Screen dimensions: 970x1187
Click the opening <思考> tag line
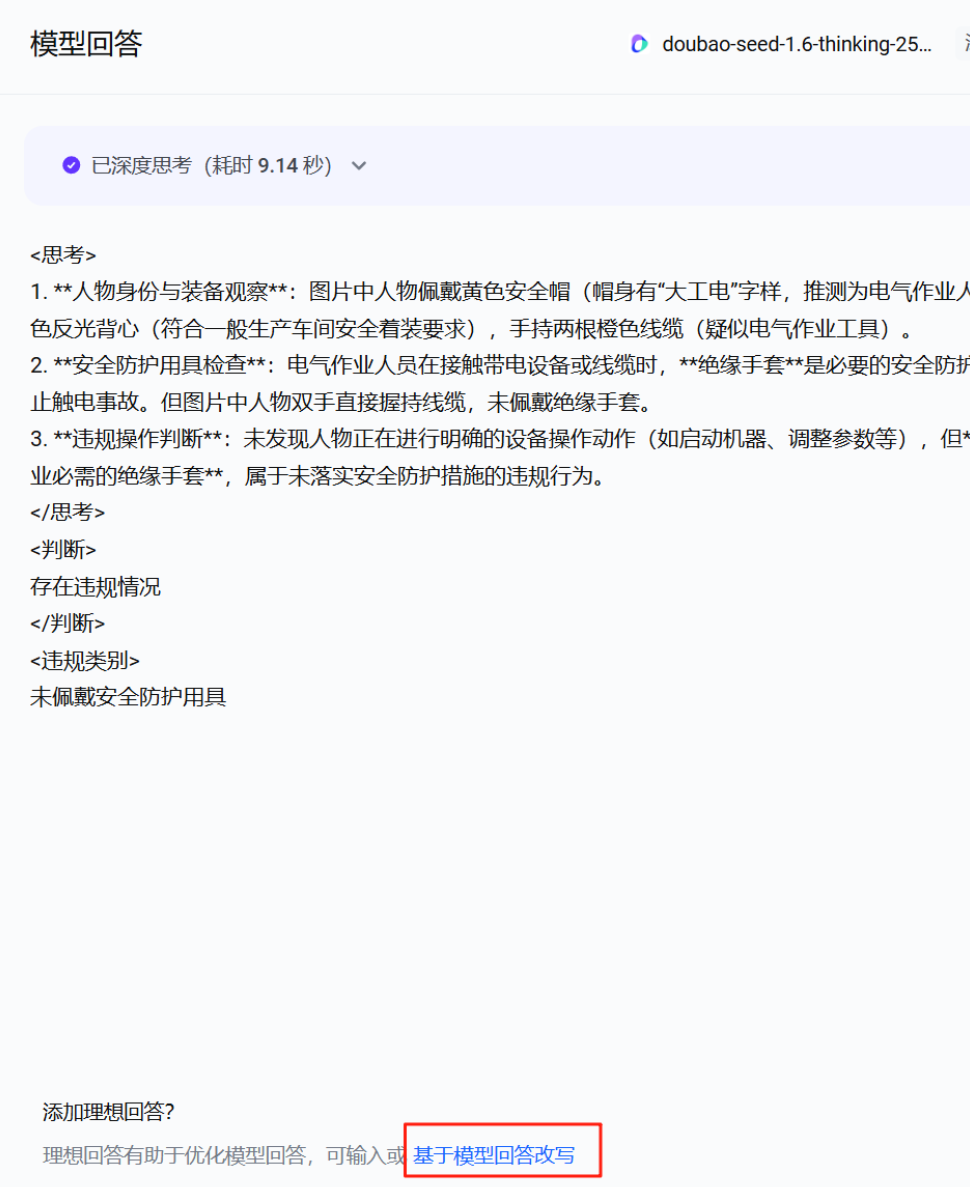tap(63, 254)
